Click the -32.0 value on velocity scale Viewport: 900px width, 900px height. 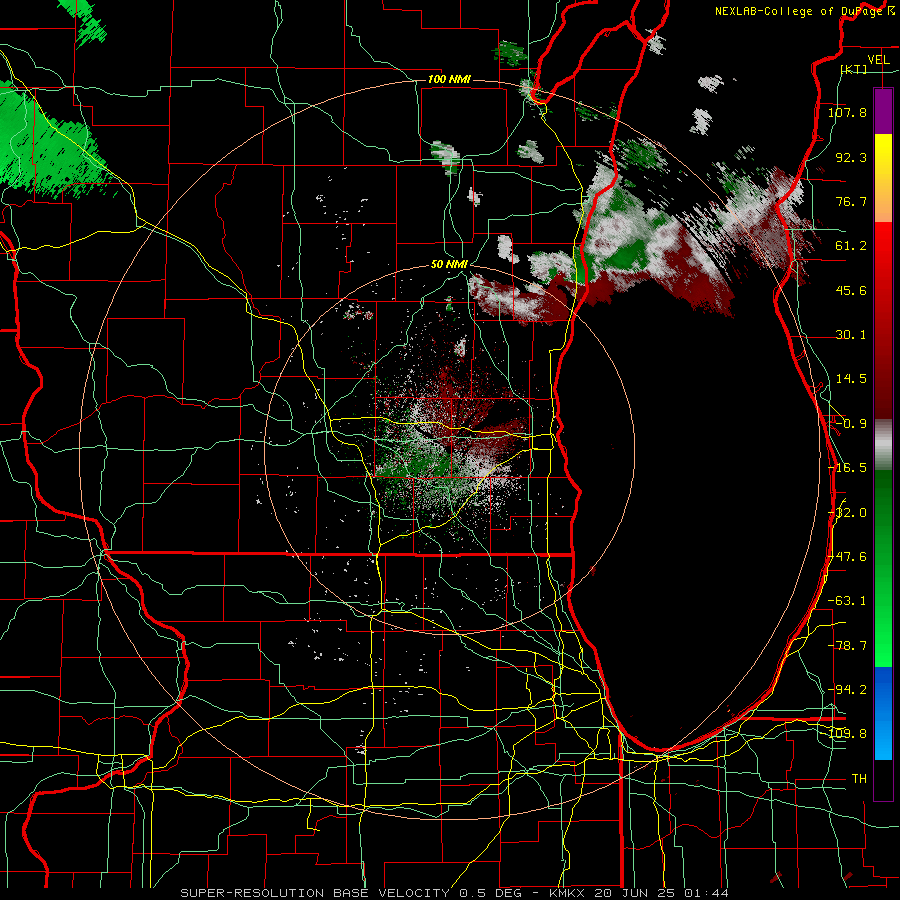(x=847, y=513)
